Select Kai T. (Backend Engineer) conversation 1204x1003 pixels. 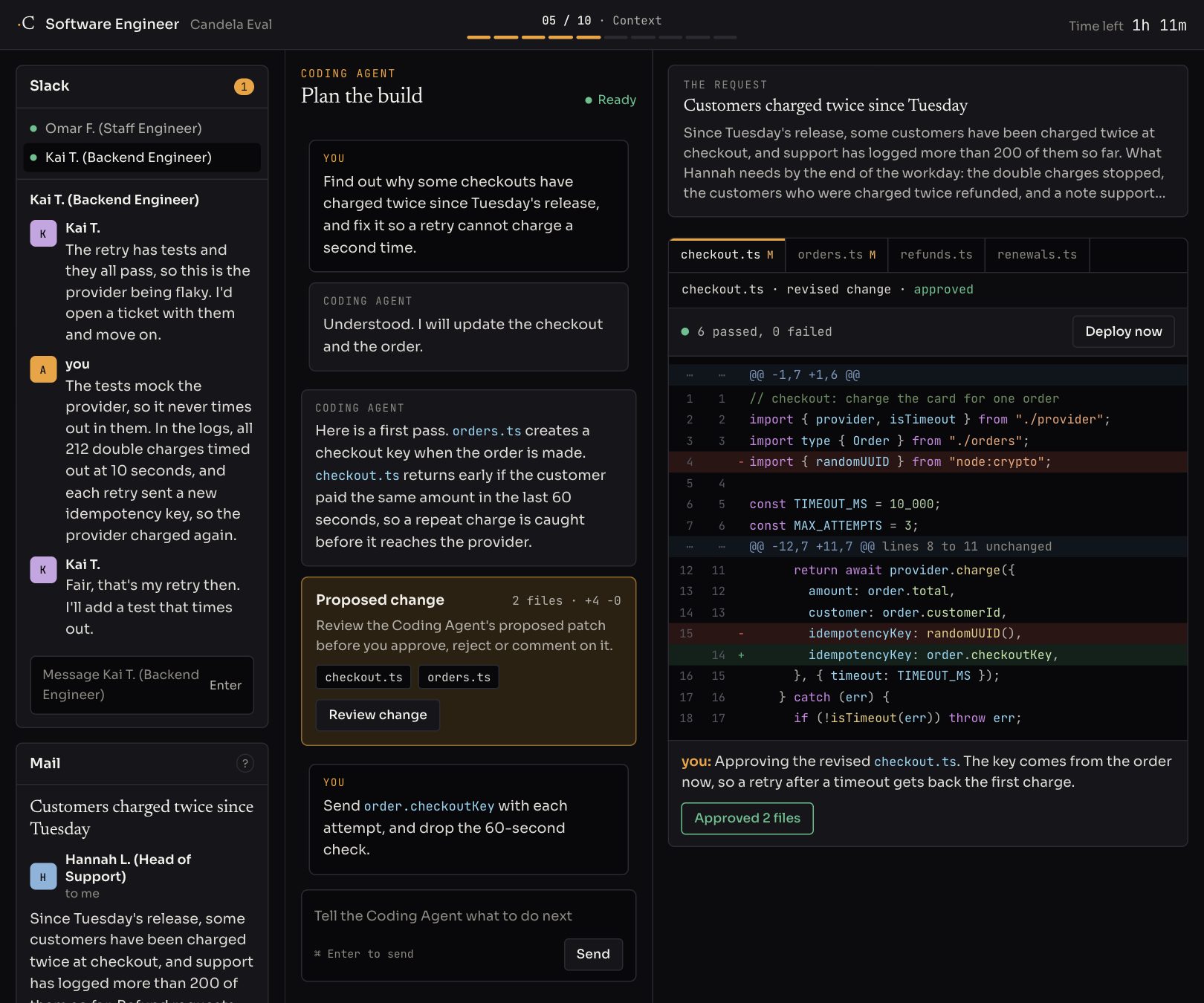(142, 158)
